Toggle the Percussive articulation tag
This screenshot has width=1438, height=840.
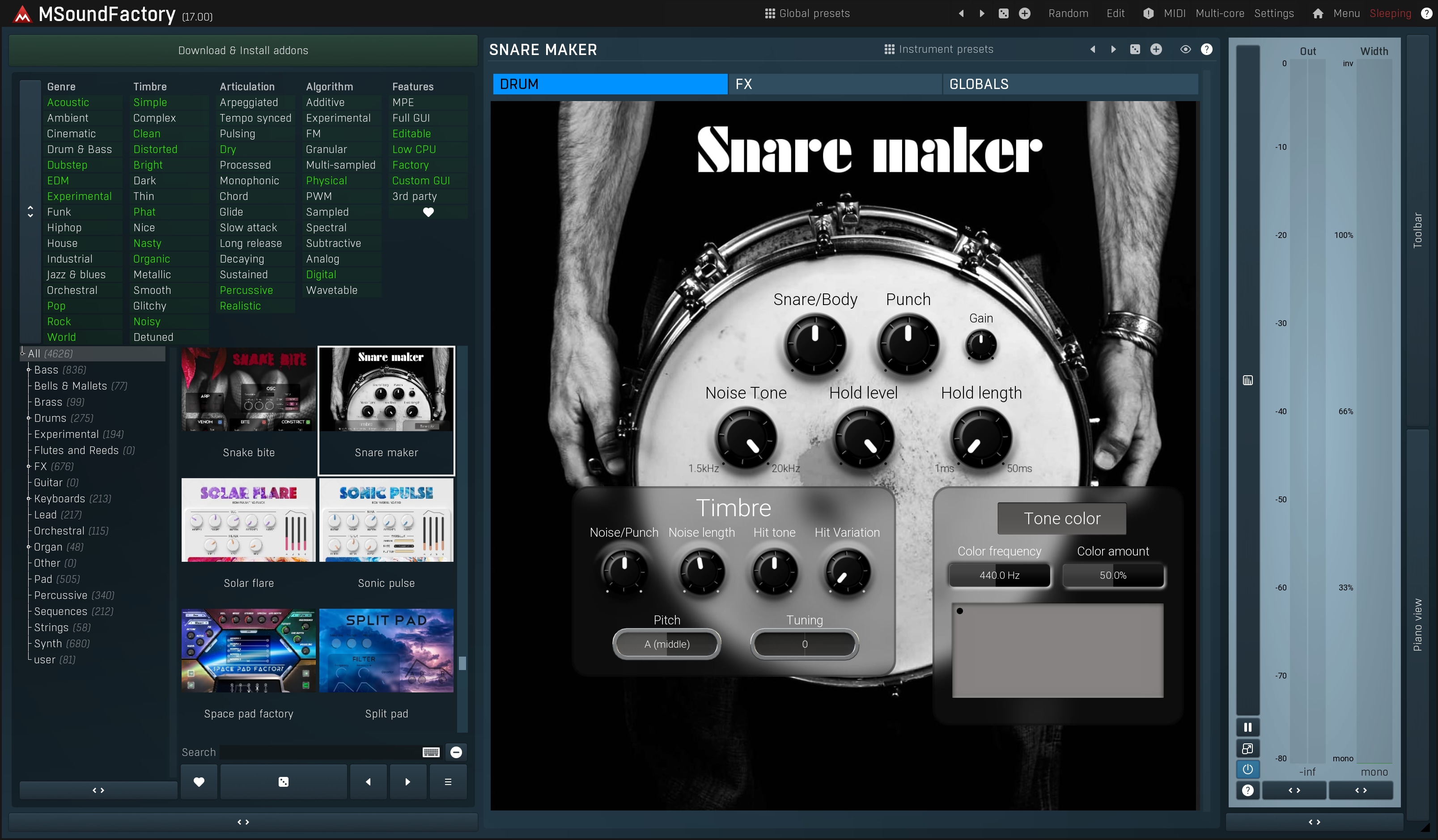246,290
